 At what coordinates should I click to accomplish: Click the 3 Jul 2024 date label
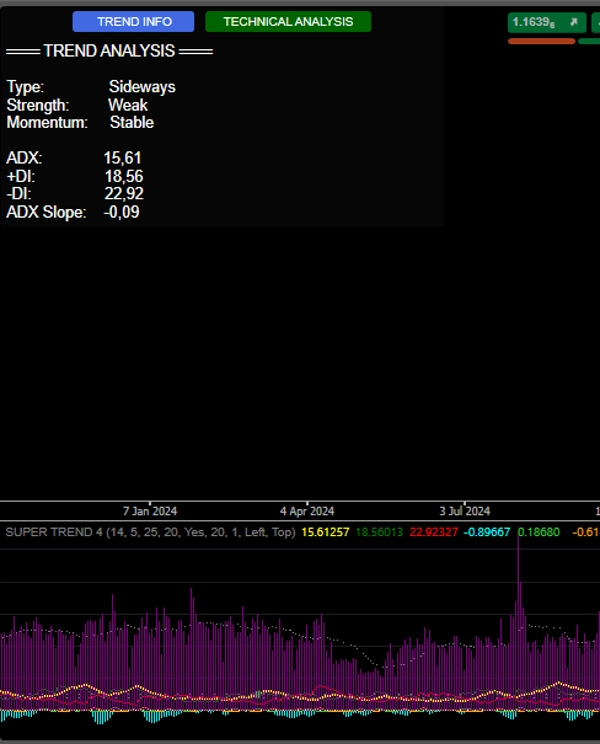pyautogui.click(x=464, y=511)
